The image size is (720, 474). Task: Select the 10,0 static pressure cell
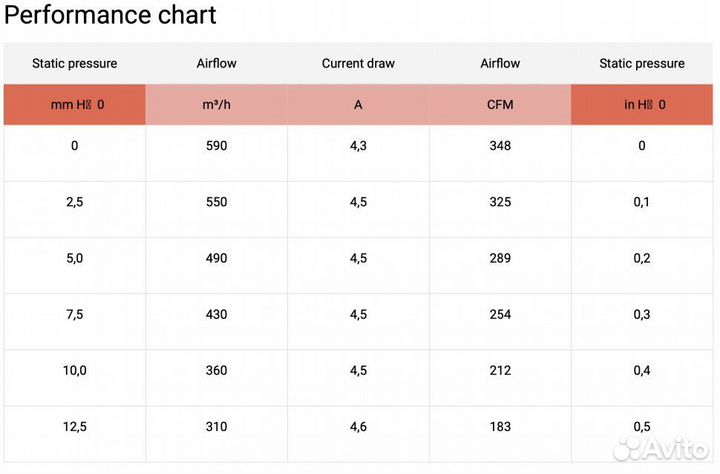(75, 371)
